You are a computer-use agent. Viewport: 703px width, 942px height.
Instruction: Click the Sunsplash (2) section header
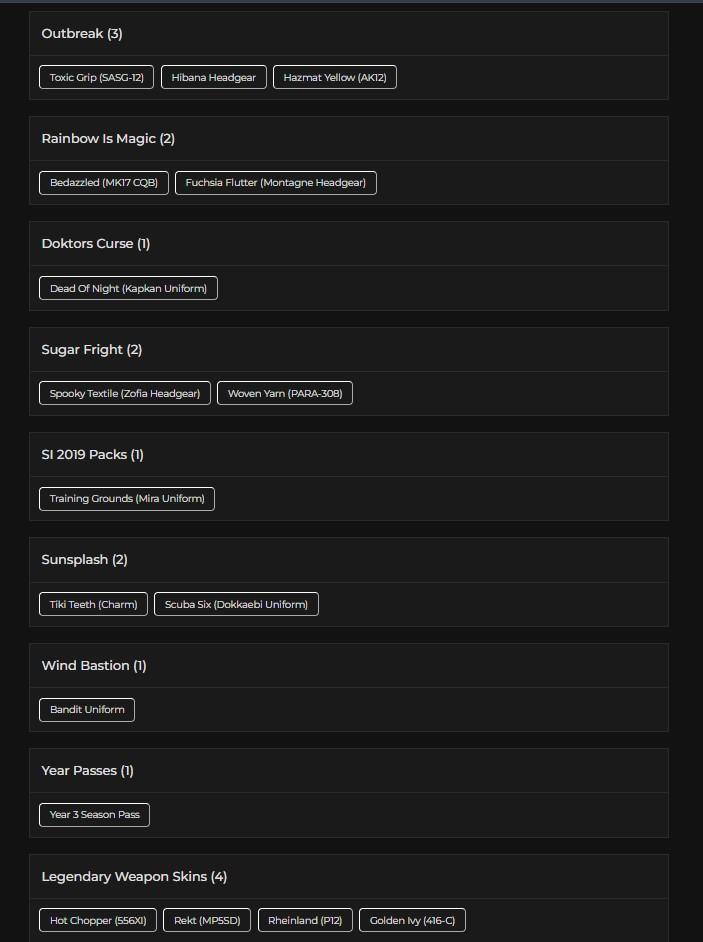(x=84, y=560)
